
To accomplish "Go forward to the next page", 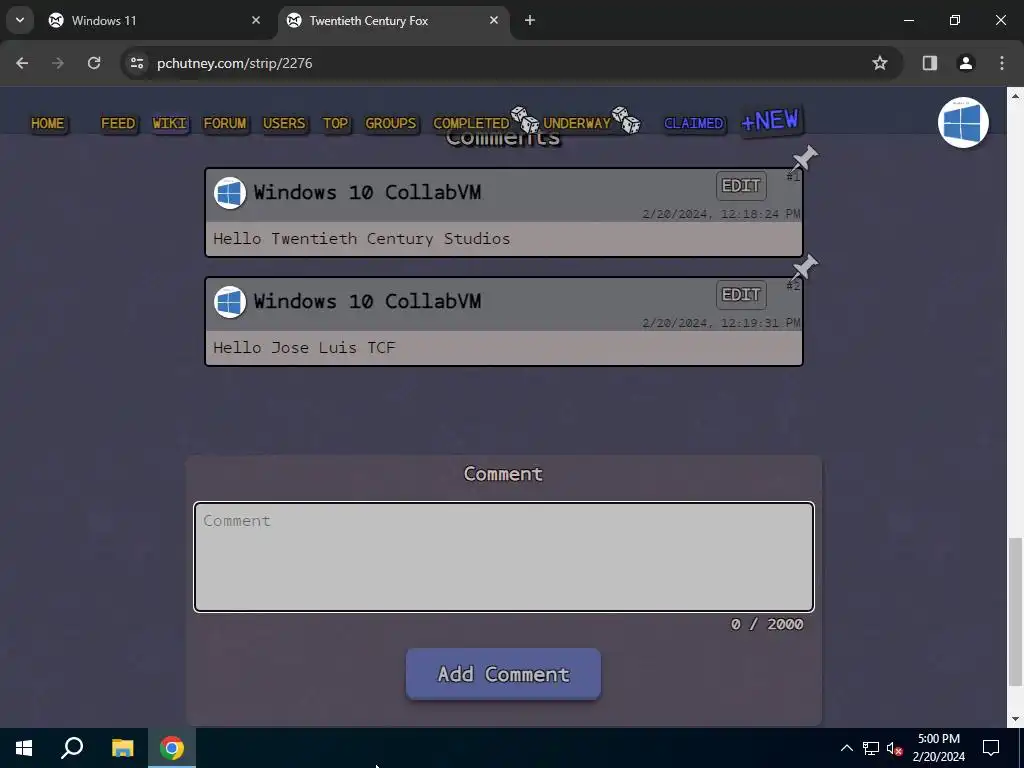I will point(58,63).
